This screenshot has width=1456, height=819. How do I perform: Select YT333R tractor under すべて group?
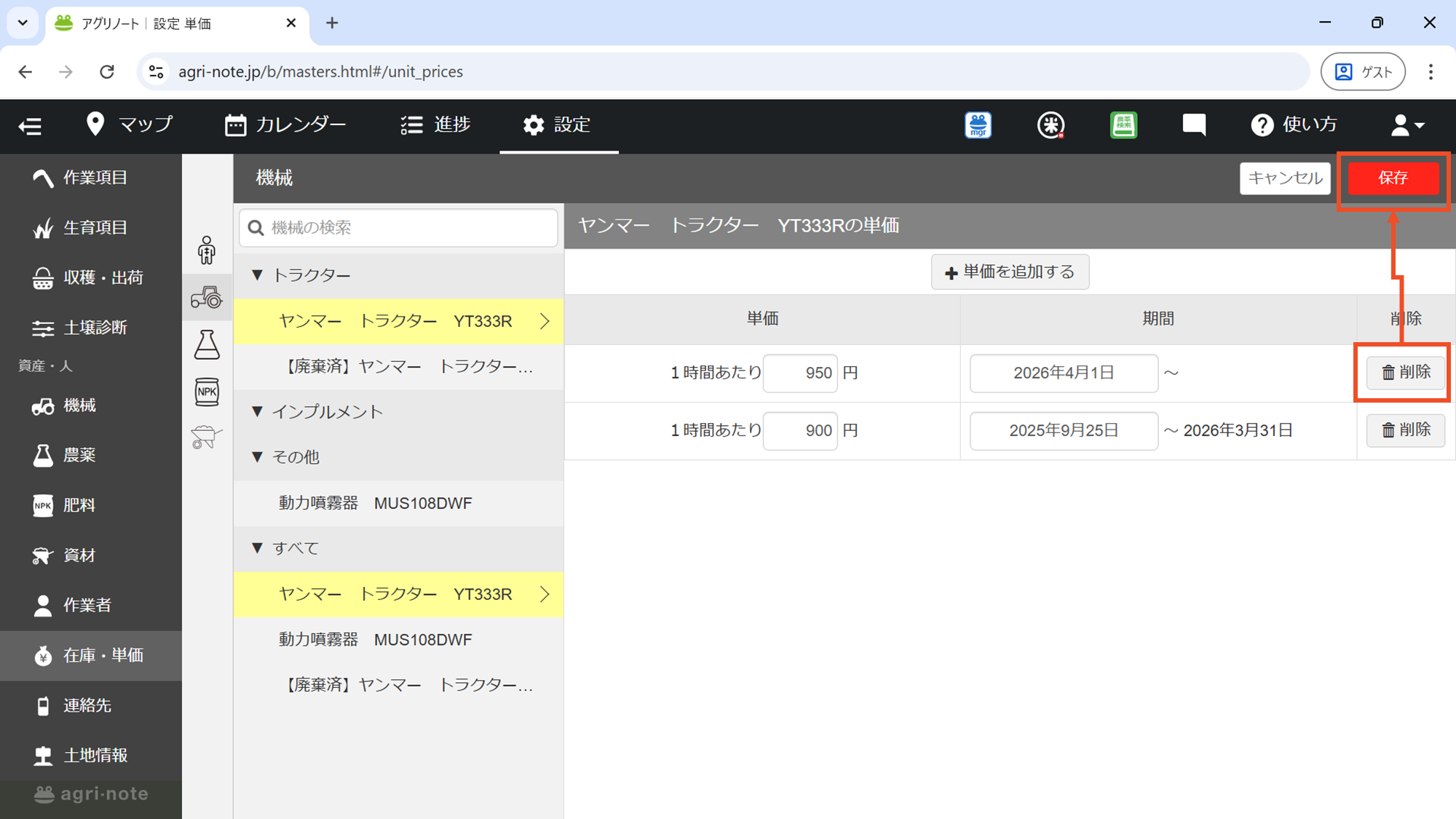pyautogui.click(x=398, y=594)
